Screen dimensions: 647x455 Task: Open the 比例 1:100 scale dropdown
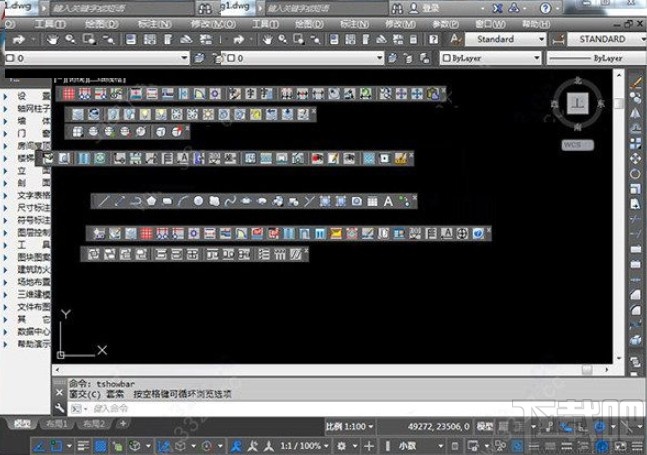tap(349, 426)
